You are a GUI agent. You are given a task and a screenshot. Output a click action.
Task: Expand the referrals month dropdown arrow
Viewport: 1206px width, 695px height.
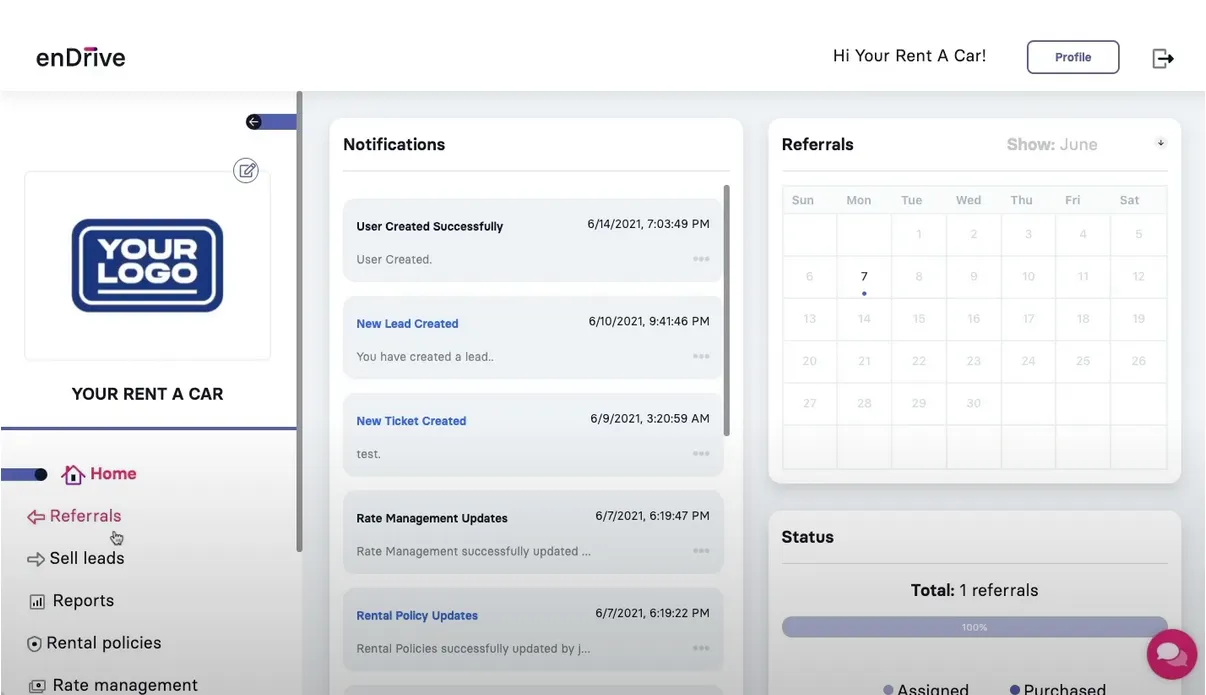tap(1161, 143)
